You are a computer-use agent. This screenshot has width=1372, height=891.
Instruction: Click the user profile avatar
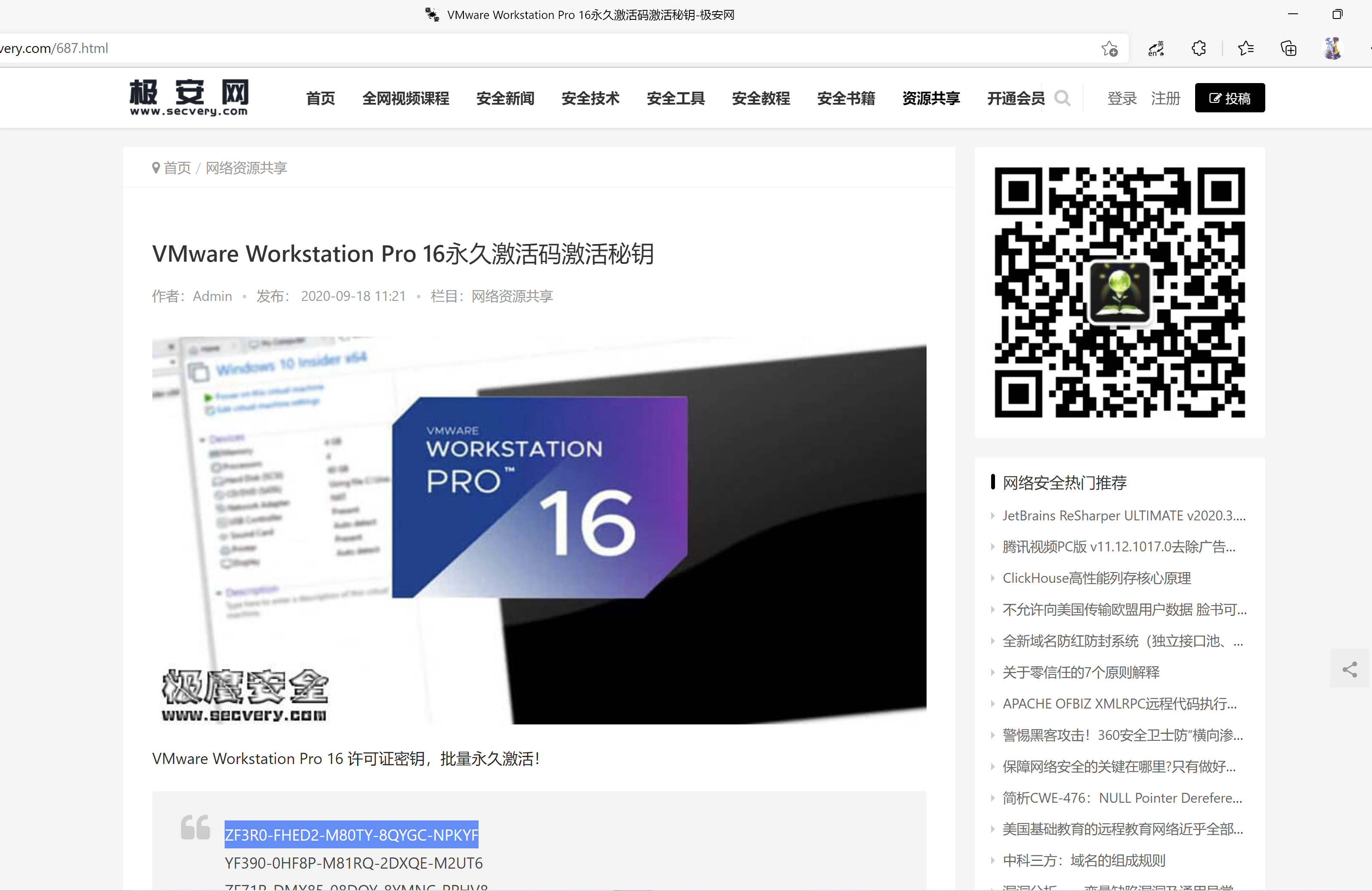tap(1332, 49)
